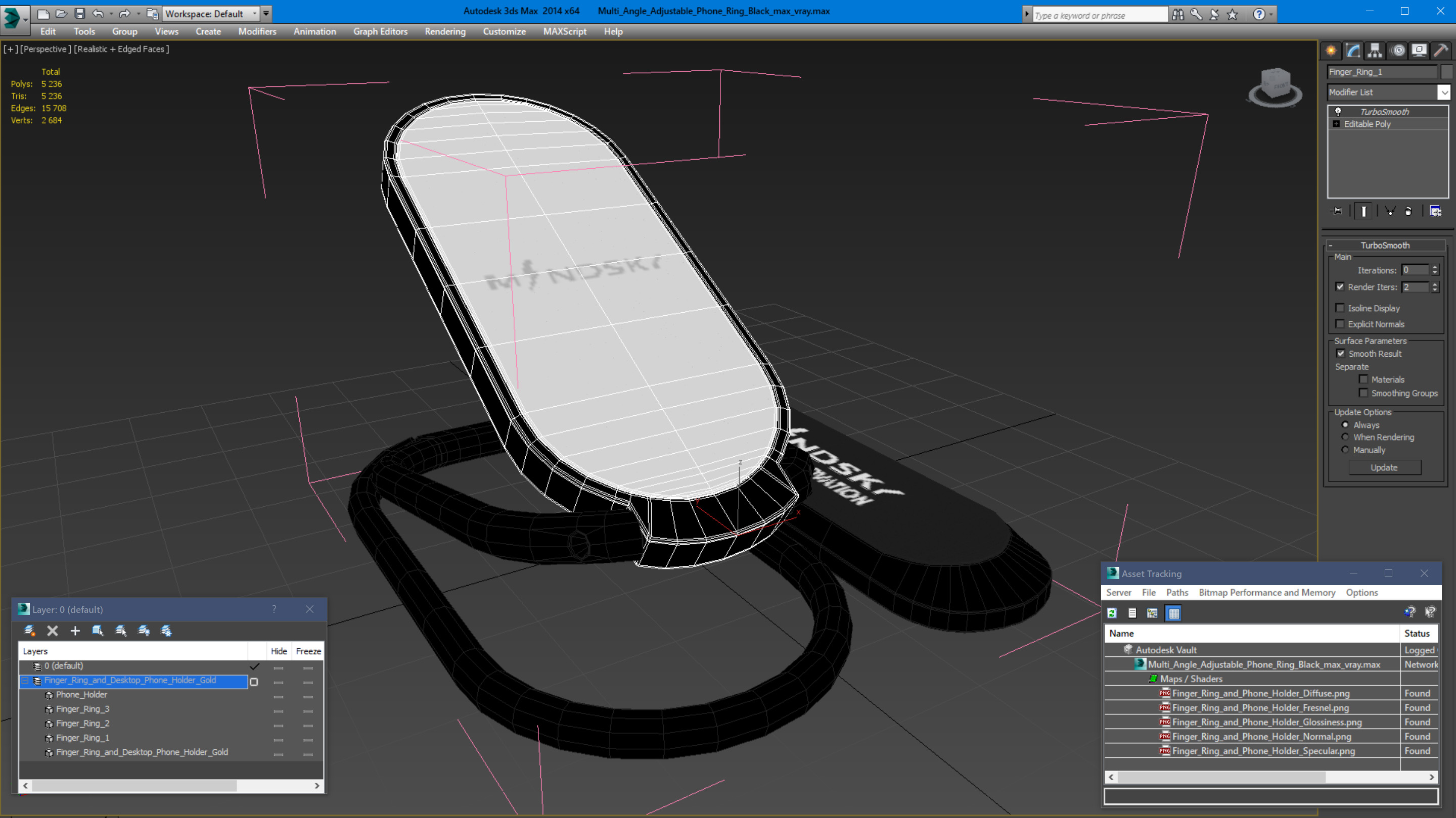Click Hide/Unhide All Layers icon
This screenshot has height=818, width=1456.
(x=144, y=631)
